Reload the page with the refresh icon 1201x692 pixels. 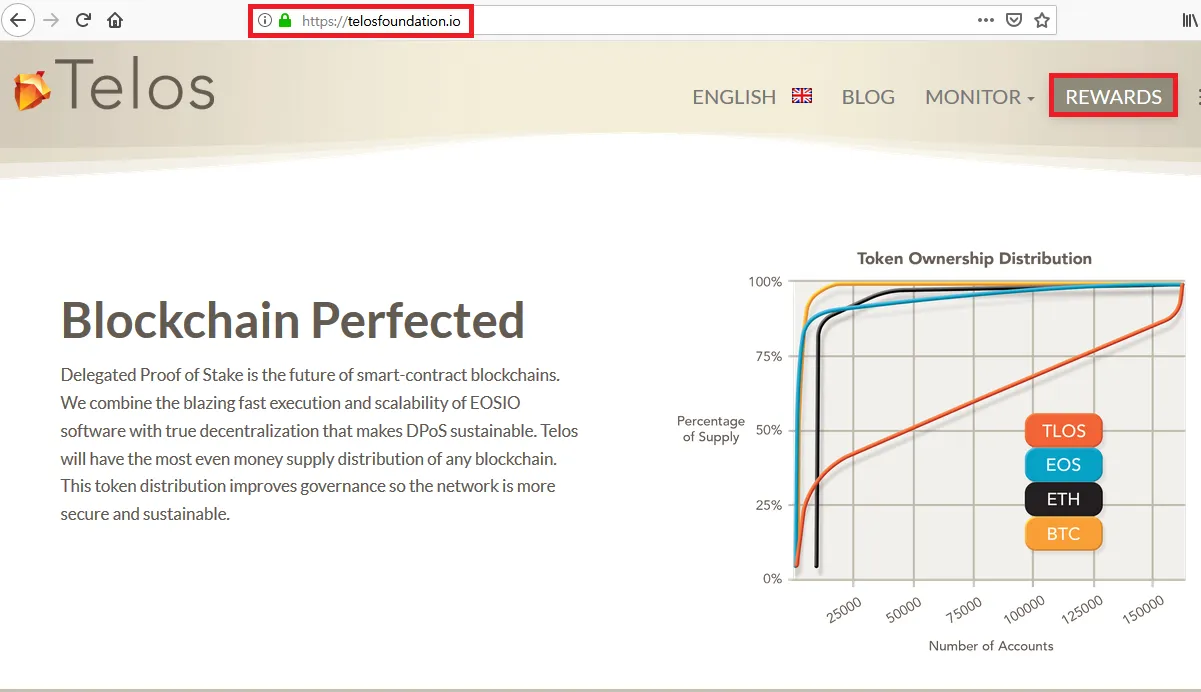click(x=84, y=20)
